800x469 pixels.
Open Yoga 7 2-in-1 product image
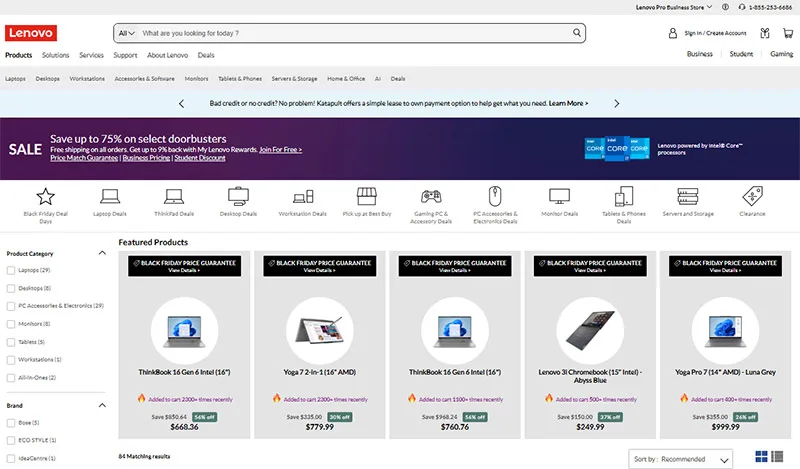(320, 331)
